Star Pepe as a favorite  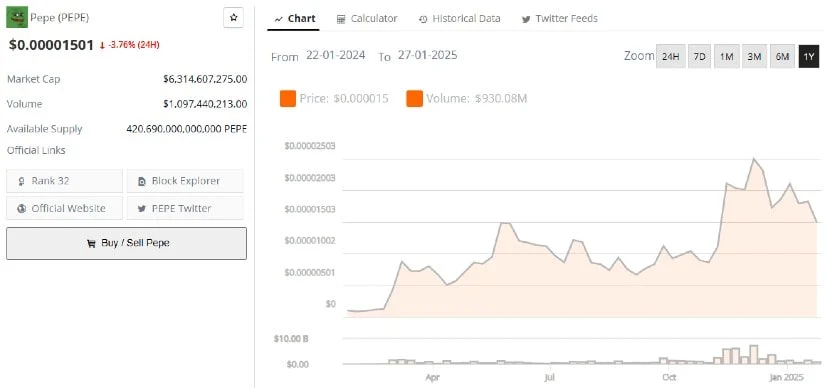pos(234,18)
